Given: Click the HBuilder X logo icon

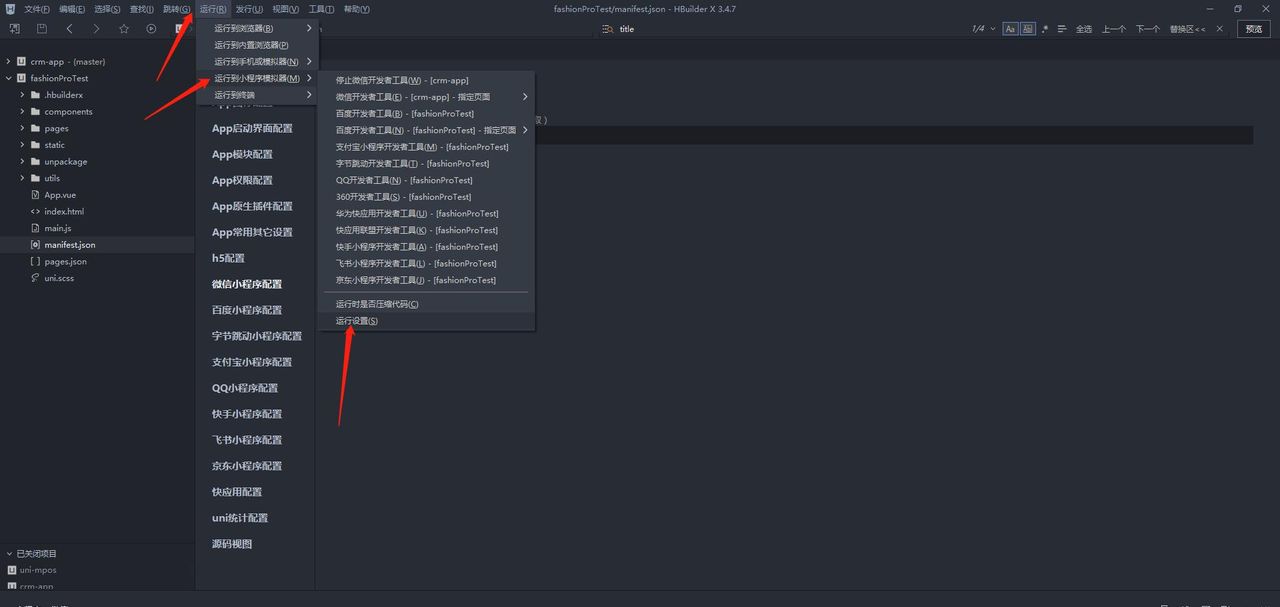Looking at the screenshot, I should pyautogui.click(x=10, y=9).
